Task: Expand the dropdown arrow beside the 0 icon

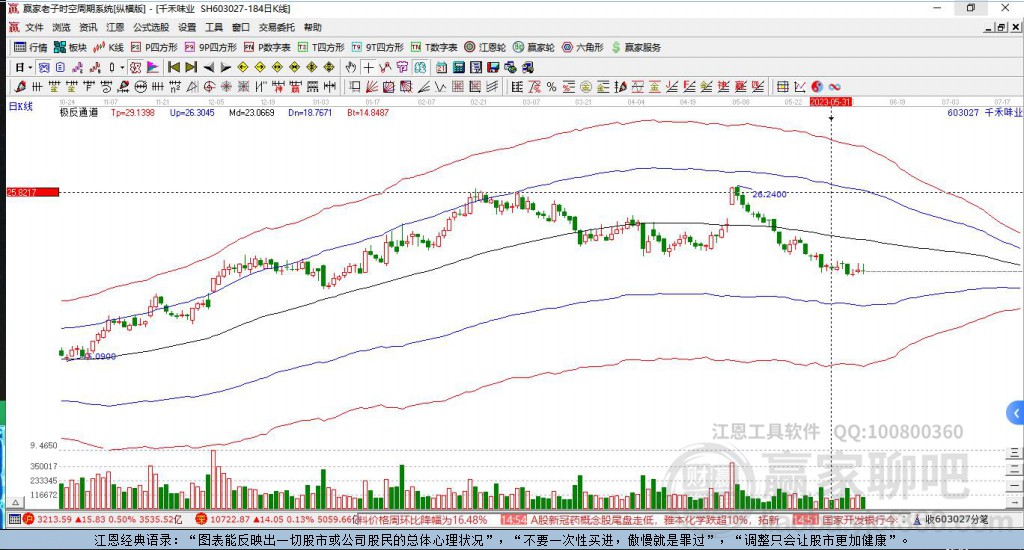Action: 122,67
